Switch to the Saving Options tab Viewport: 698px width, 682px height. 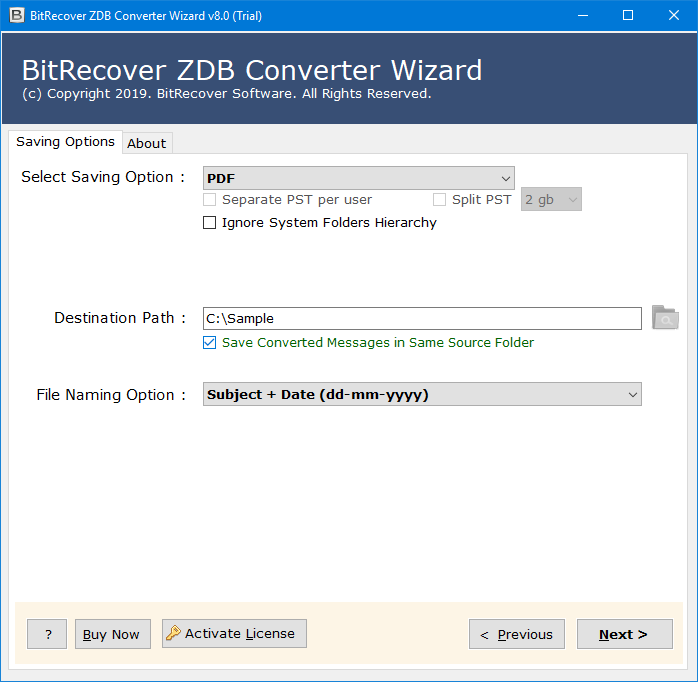[x=65, y=142]
